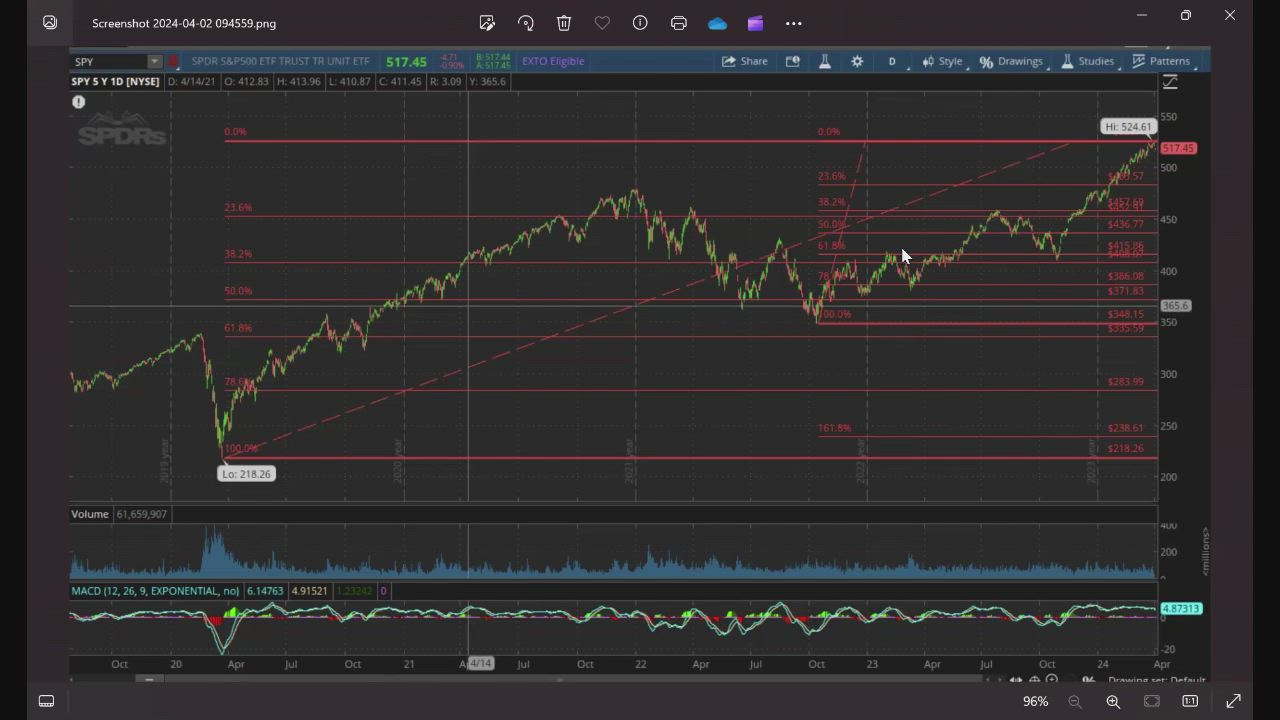
Task: Toggle the favorite heart icon
Action: (602, 23)
